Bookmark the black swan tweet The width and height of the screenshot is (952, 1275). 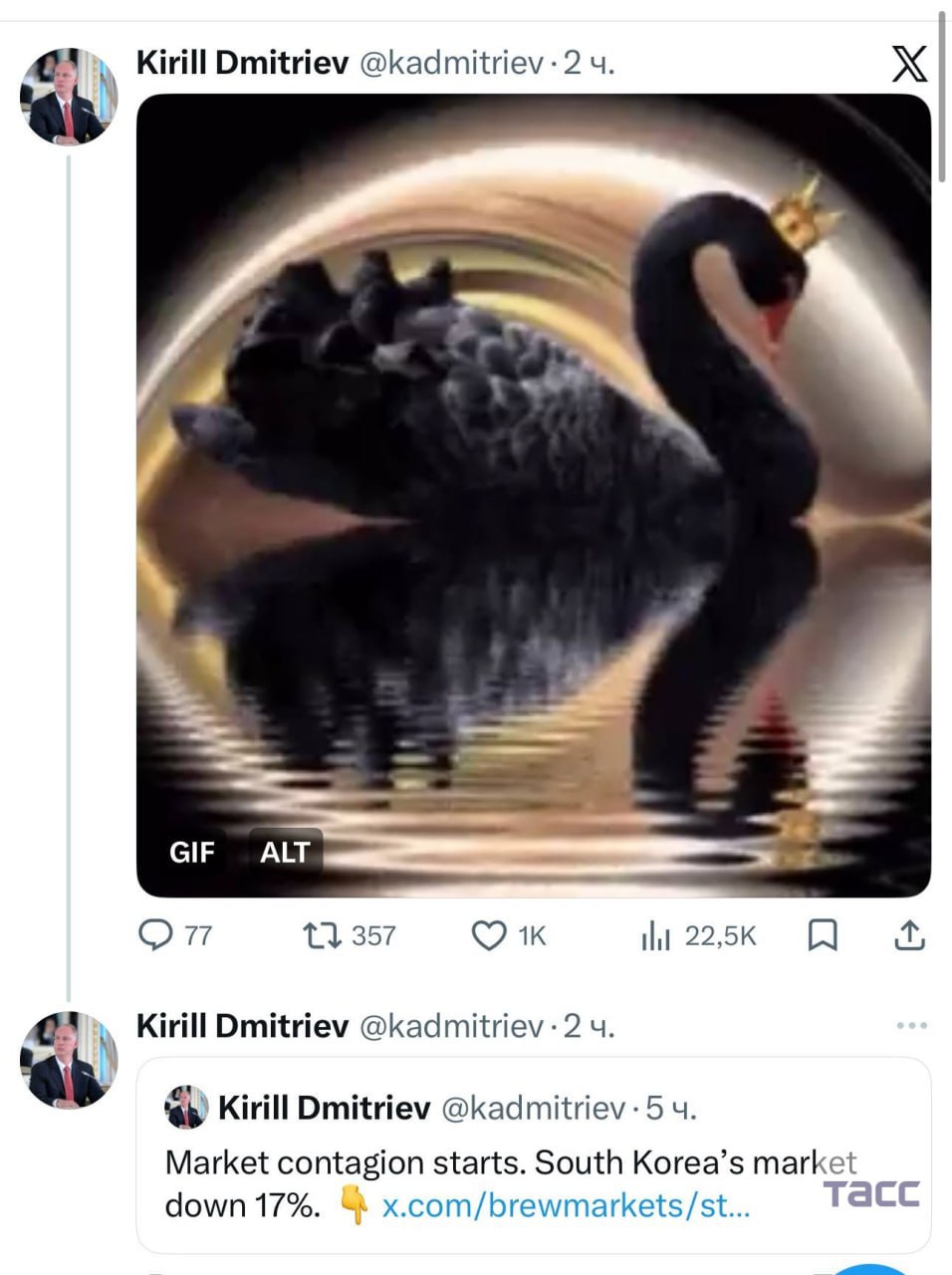[x=822, y=935]
